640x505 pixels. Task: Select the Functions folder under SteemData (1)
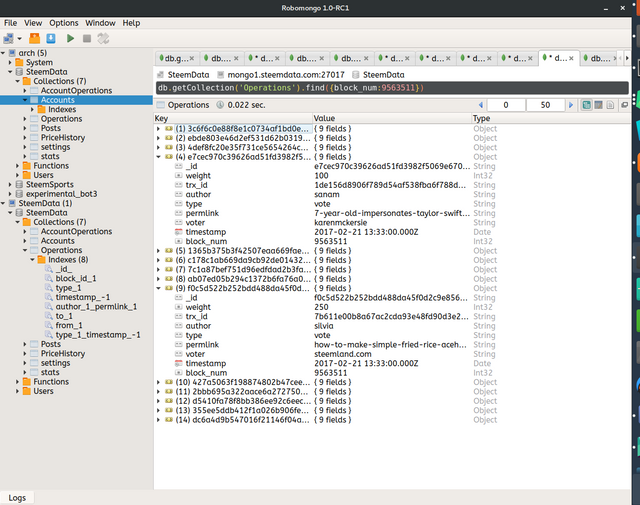[x=51, y=382]
